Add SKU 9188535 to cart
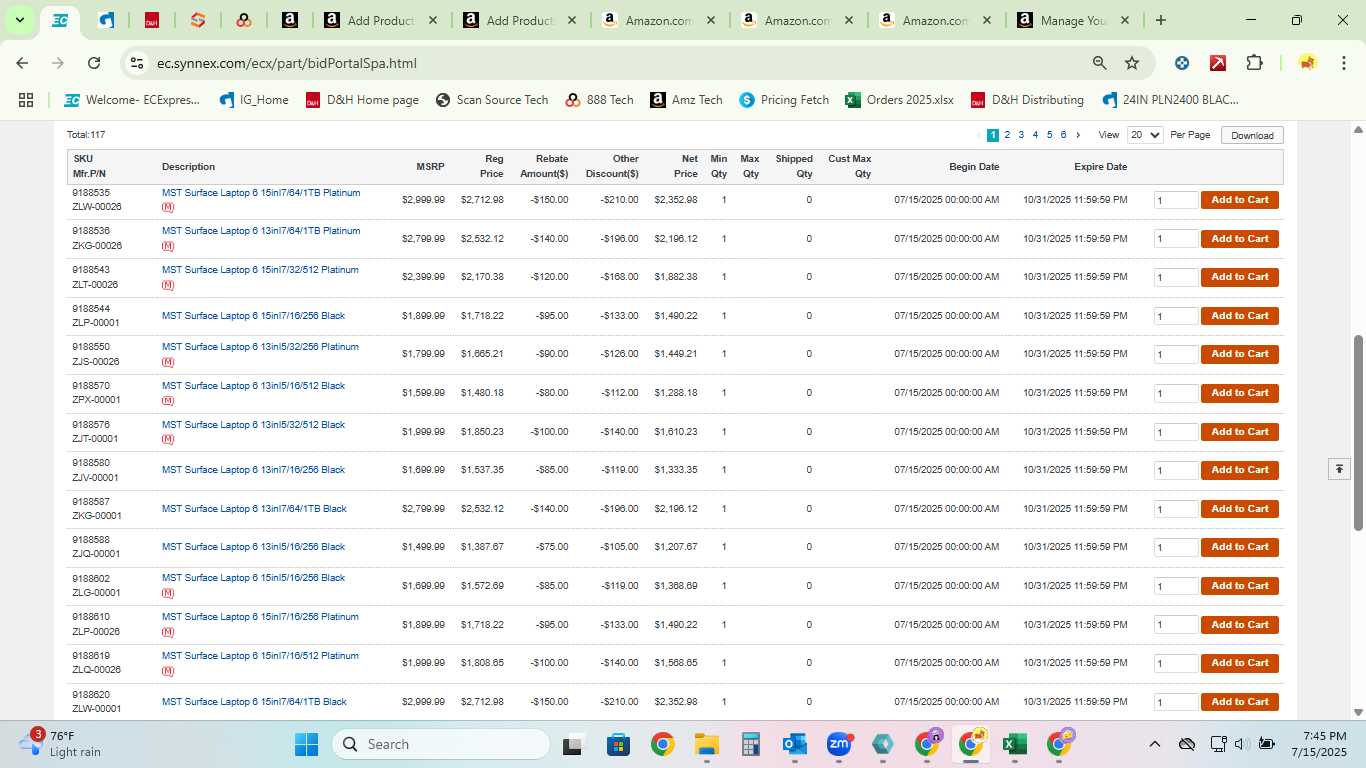 1239,200
